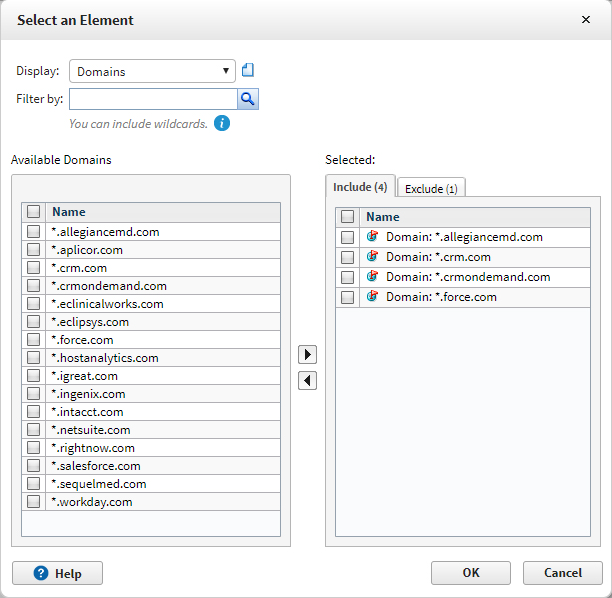
Task: Tick the *.ingenix.com checkbox
Action: click(x=34, y=393)
